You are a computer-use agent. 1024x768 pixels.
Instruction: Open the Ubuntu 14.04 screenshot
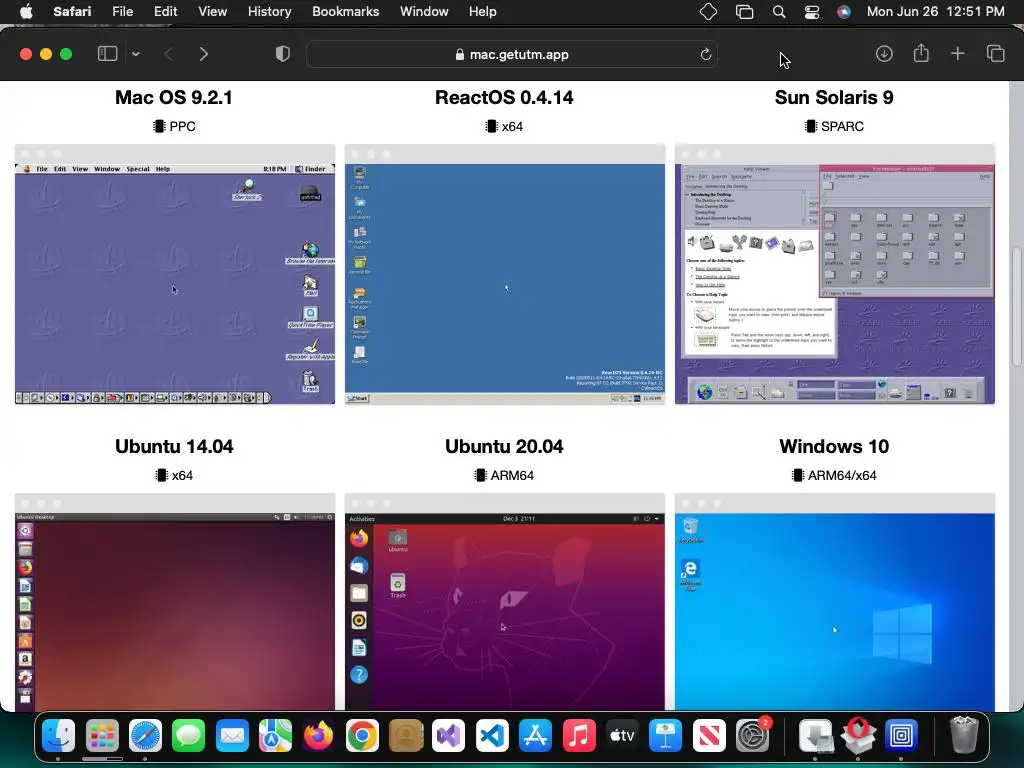coord(175,601)
